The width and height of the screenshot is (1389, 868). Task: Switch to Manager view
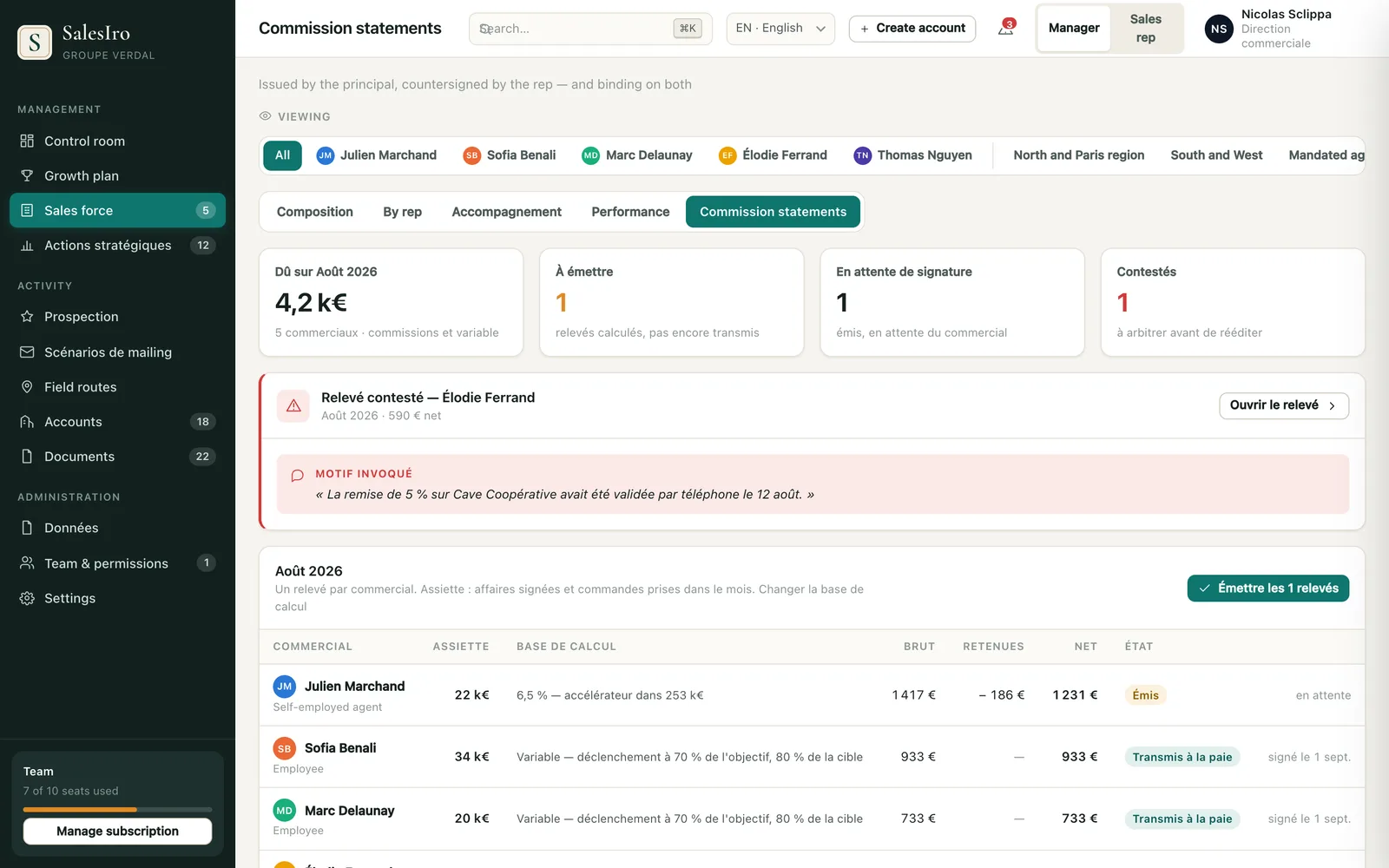(x=1074, y=29)
